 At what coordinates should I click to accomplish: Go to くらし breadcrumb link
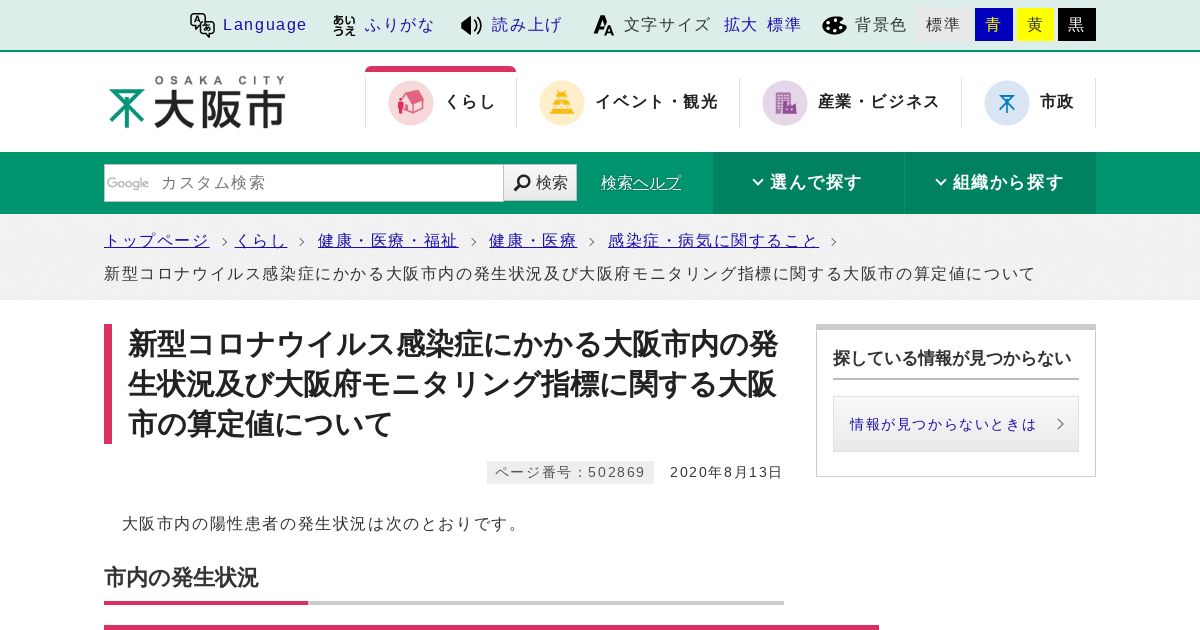click(x=261, y=241)
